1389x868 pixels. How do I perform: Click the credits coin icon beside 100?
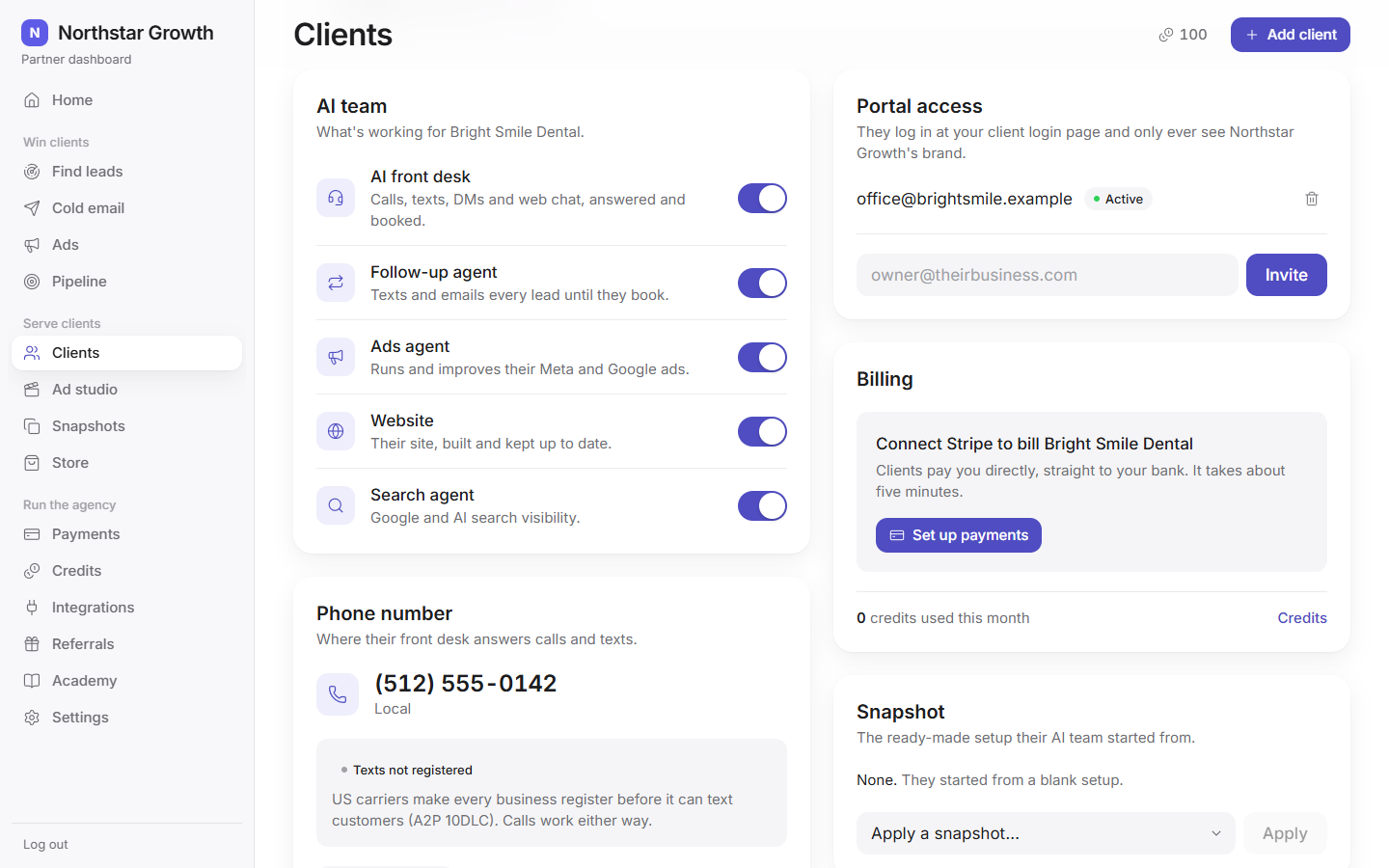[1166, 35]
